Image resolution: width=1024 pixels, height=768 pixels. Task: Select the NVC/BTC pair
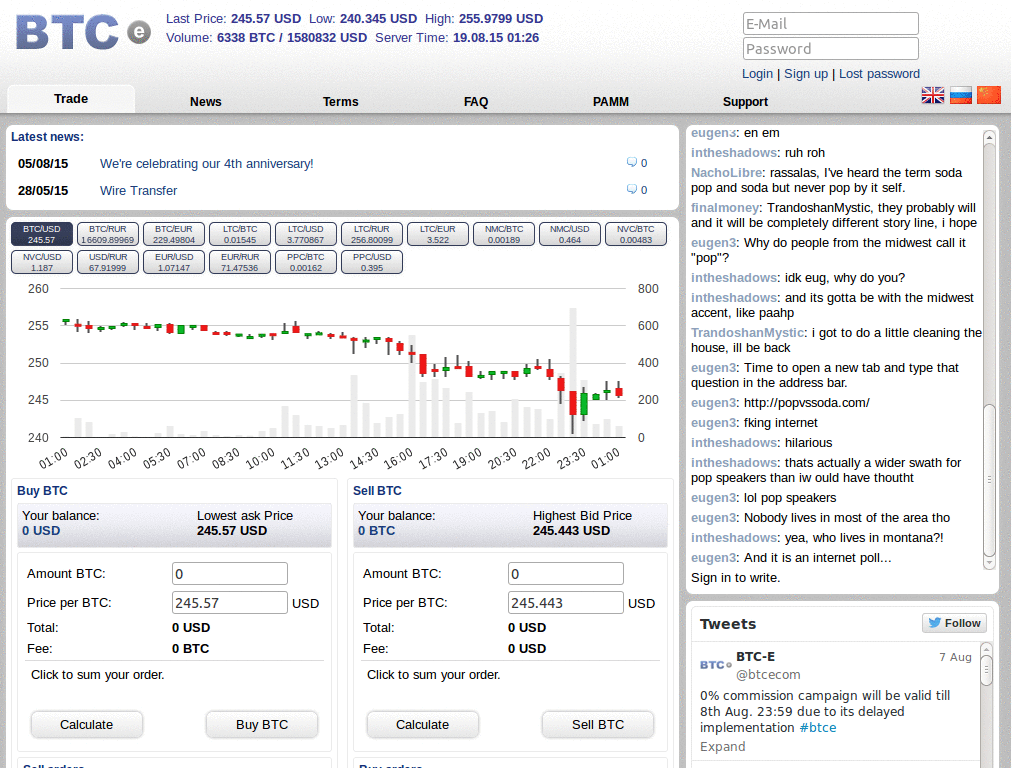(635, 234)
